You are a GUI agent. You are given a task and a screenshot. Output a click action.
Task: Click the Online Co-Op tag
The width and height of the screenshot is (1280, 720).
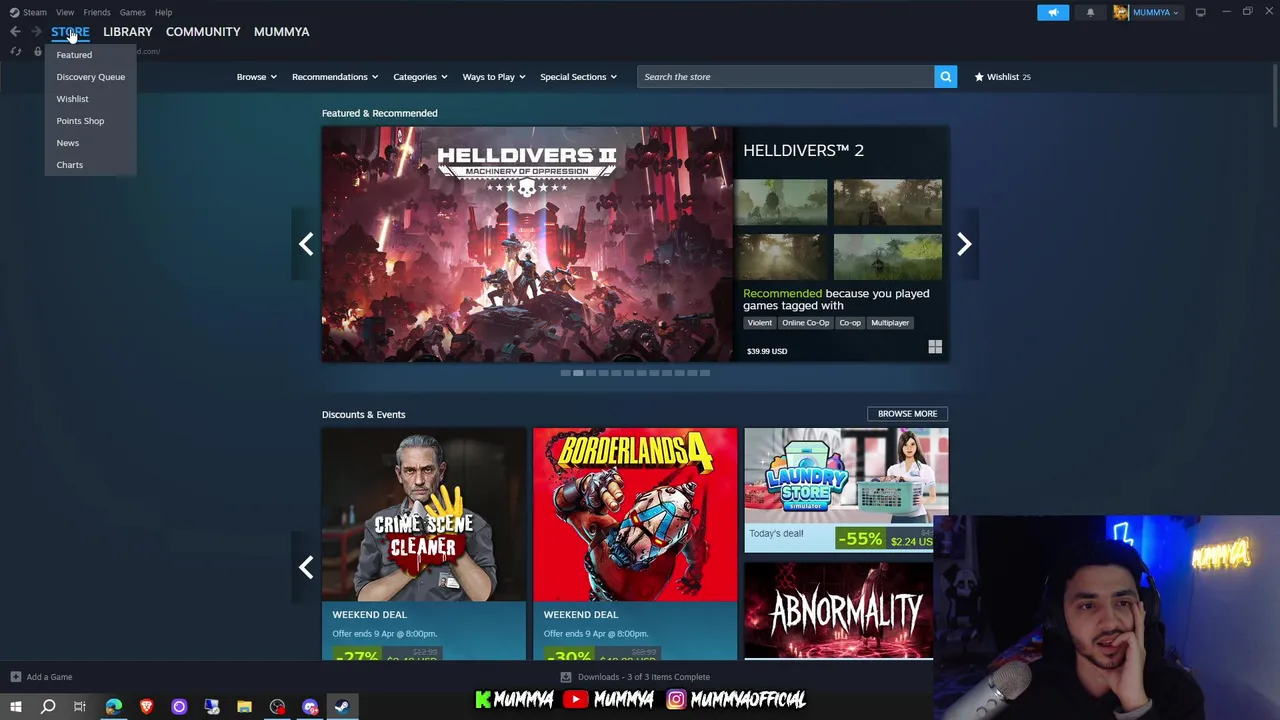click(805, 323)
